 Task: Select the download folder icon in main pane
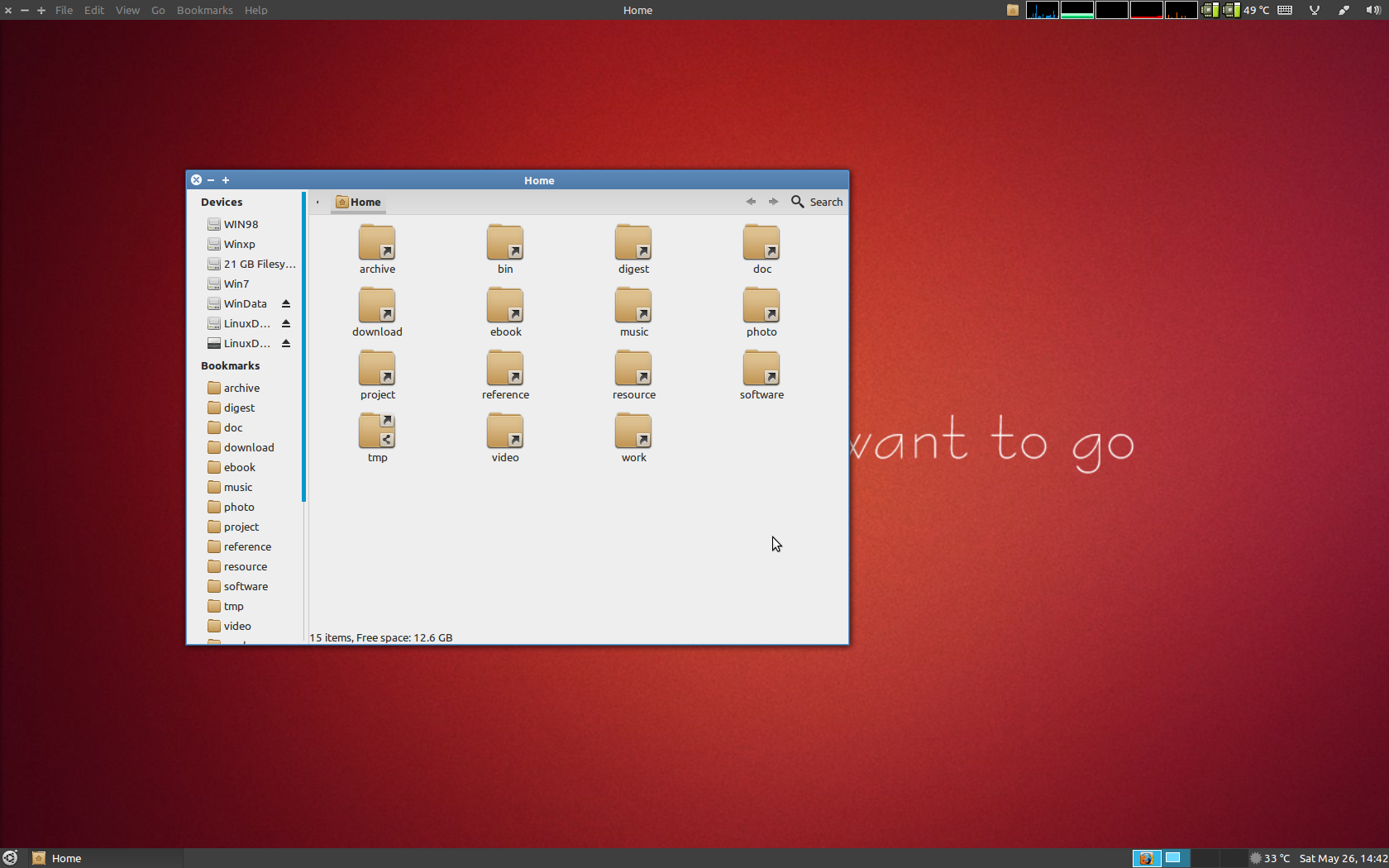[x=377, y=305]
